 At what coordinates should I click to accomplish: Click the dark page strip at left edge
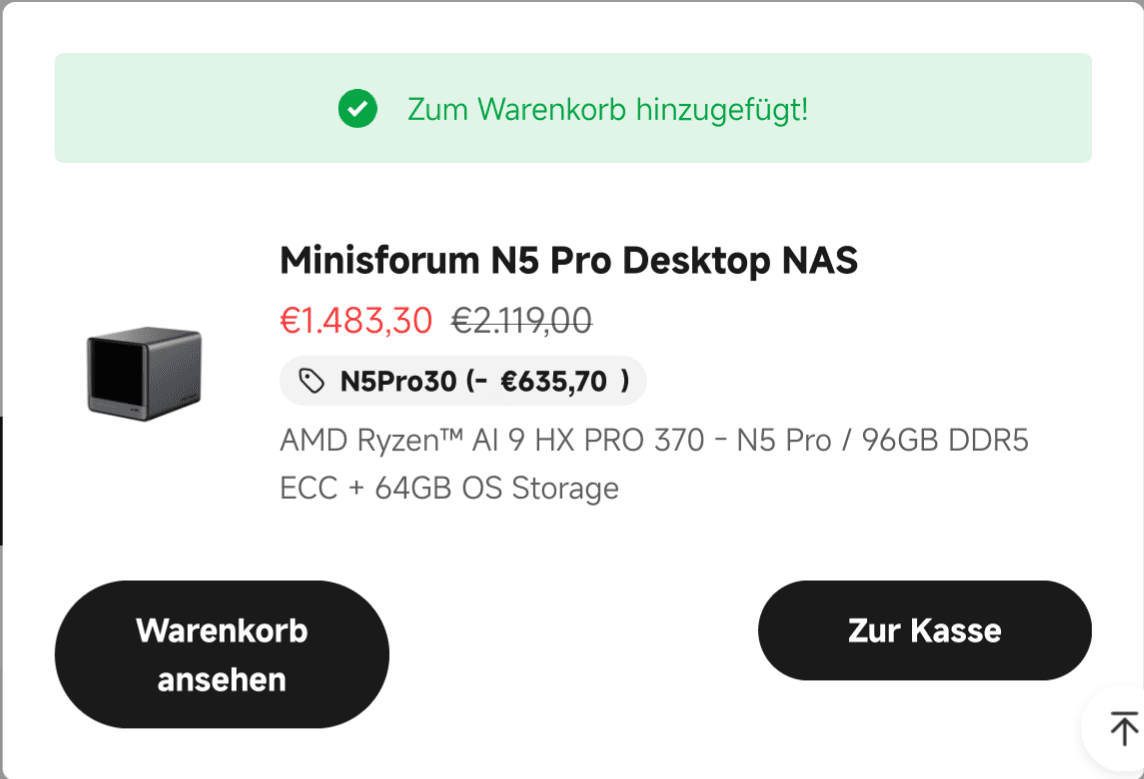pos(2,480)
